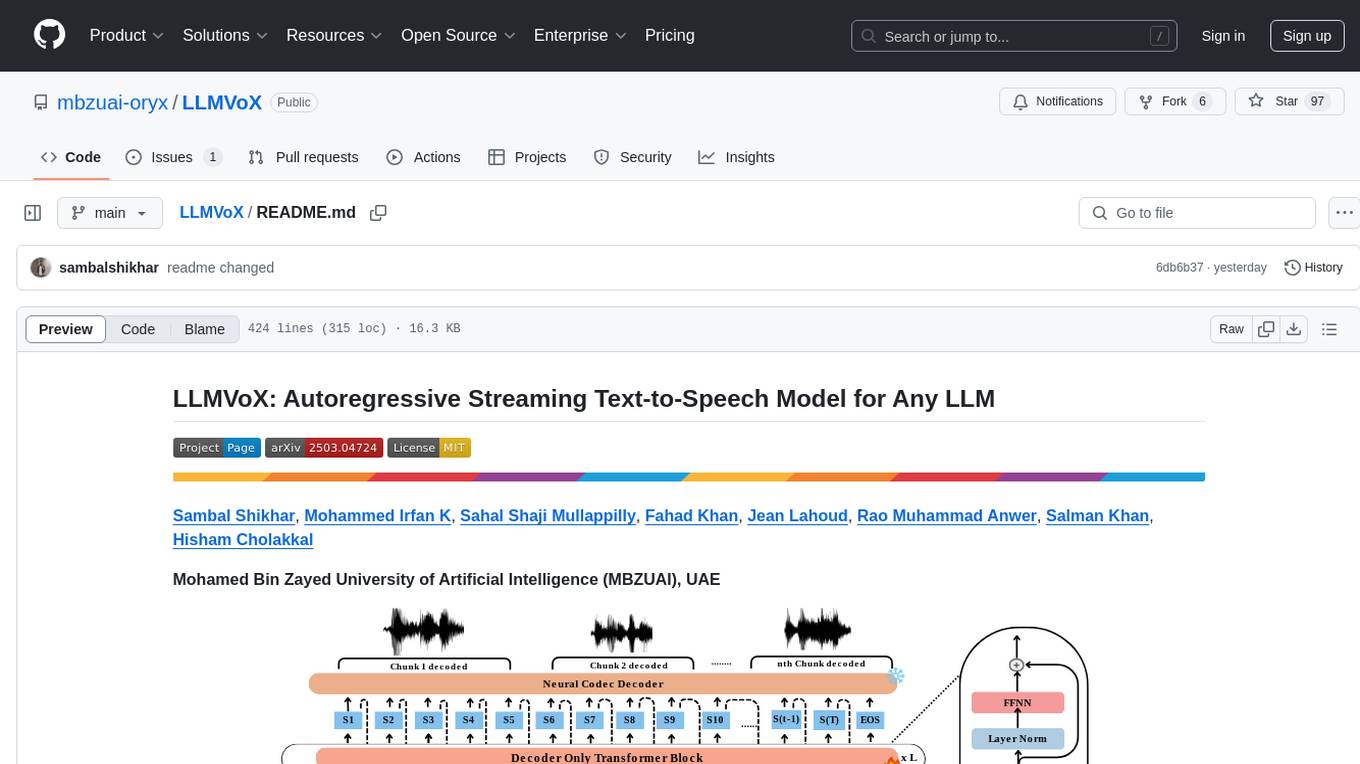Click the Sign up button
The width and height of the screenshot is (1360, 764).
1307,36
